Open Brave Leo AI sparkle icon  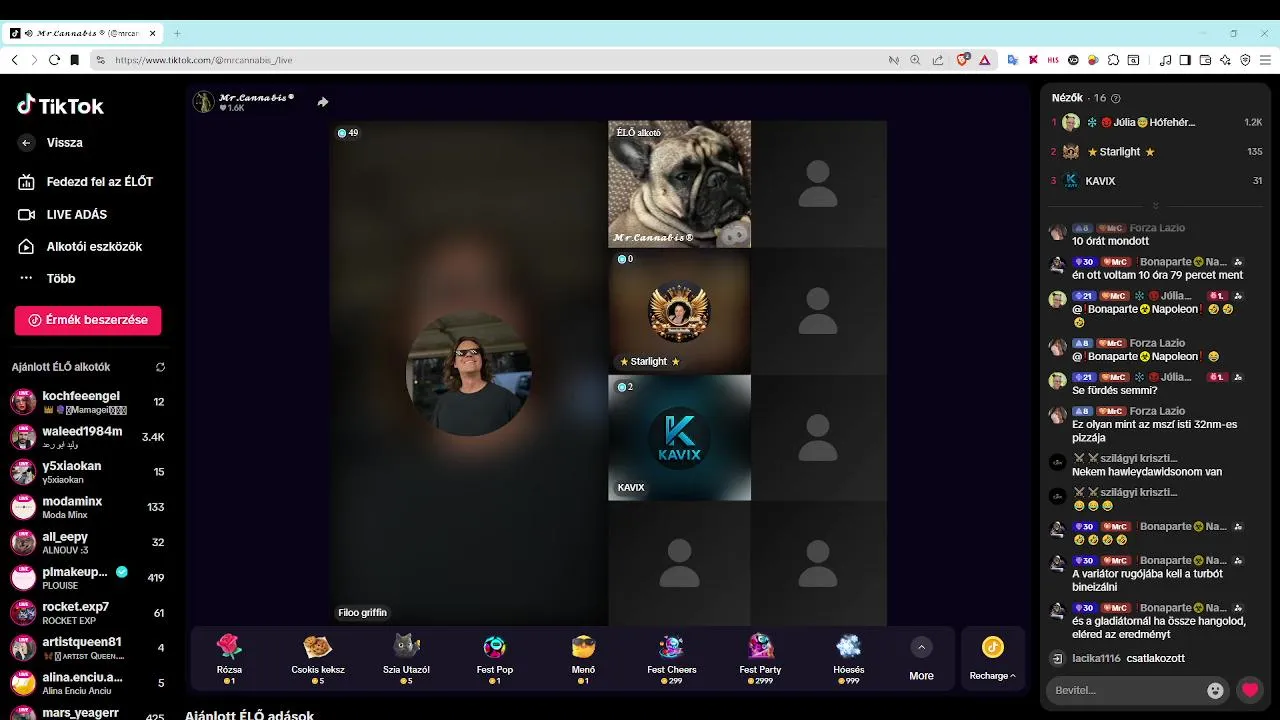point(1225,60)
